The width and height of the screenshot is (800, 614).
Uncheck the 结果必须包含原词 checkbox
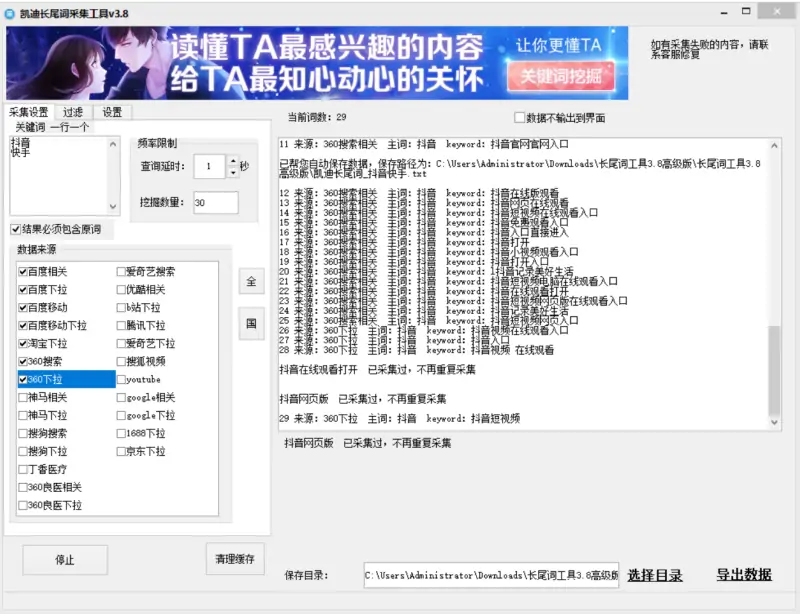(x=15, y=230)
